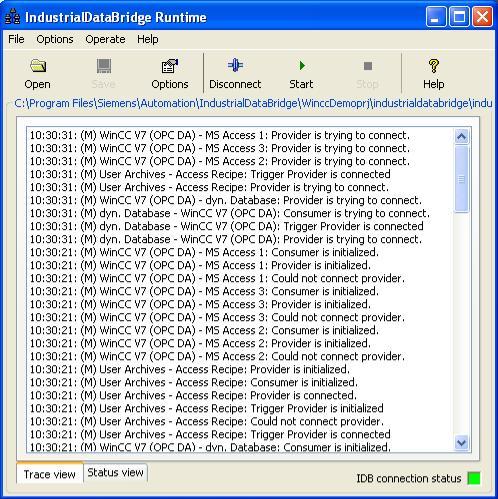Select 'MS Access 1: Could not connect provider' line
The image size is (498, 499).
(217, 278)
